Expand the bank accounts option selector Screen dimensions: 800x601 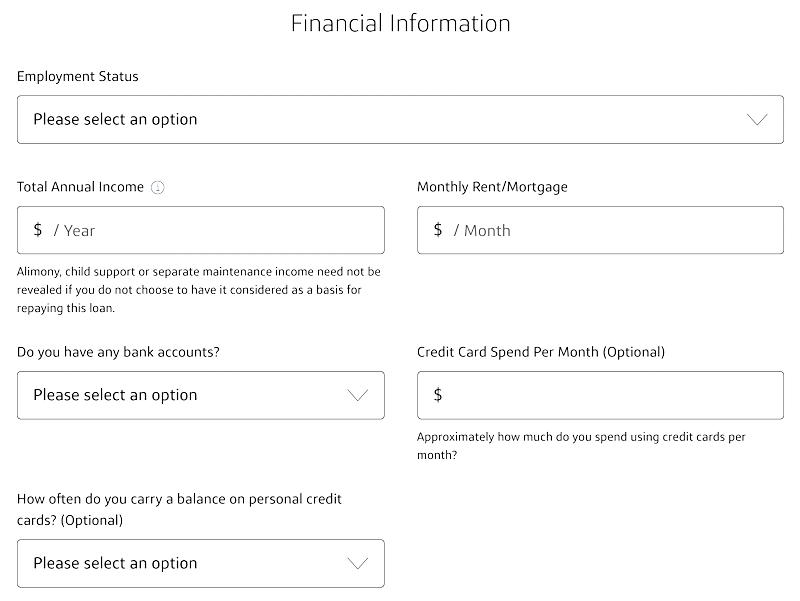point(201,395)
